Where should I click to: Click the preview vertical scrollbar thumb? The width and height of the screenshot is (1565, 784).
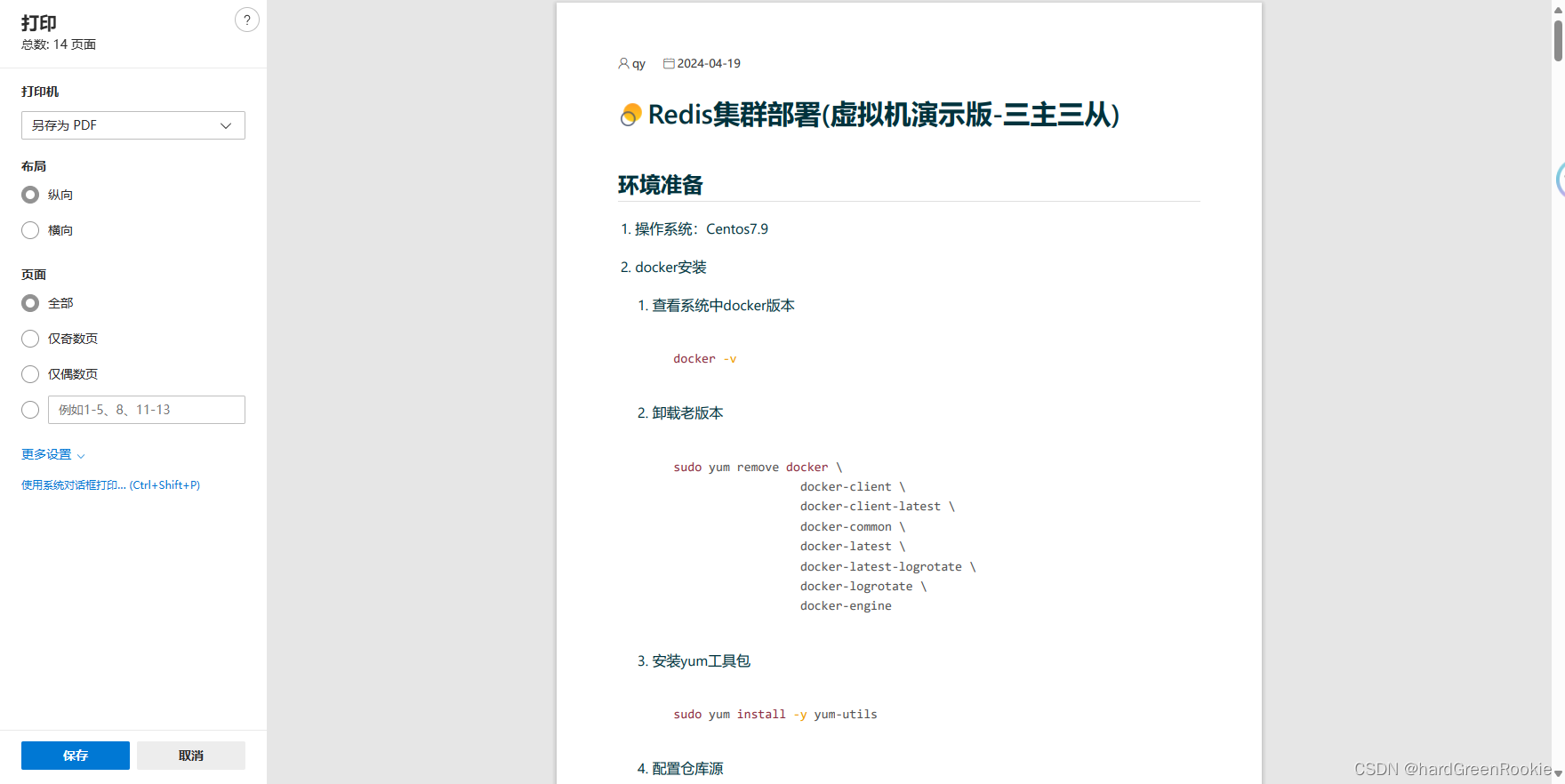tap(1559, 39)
